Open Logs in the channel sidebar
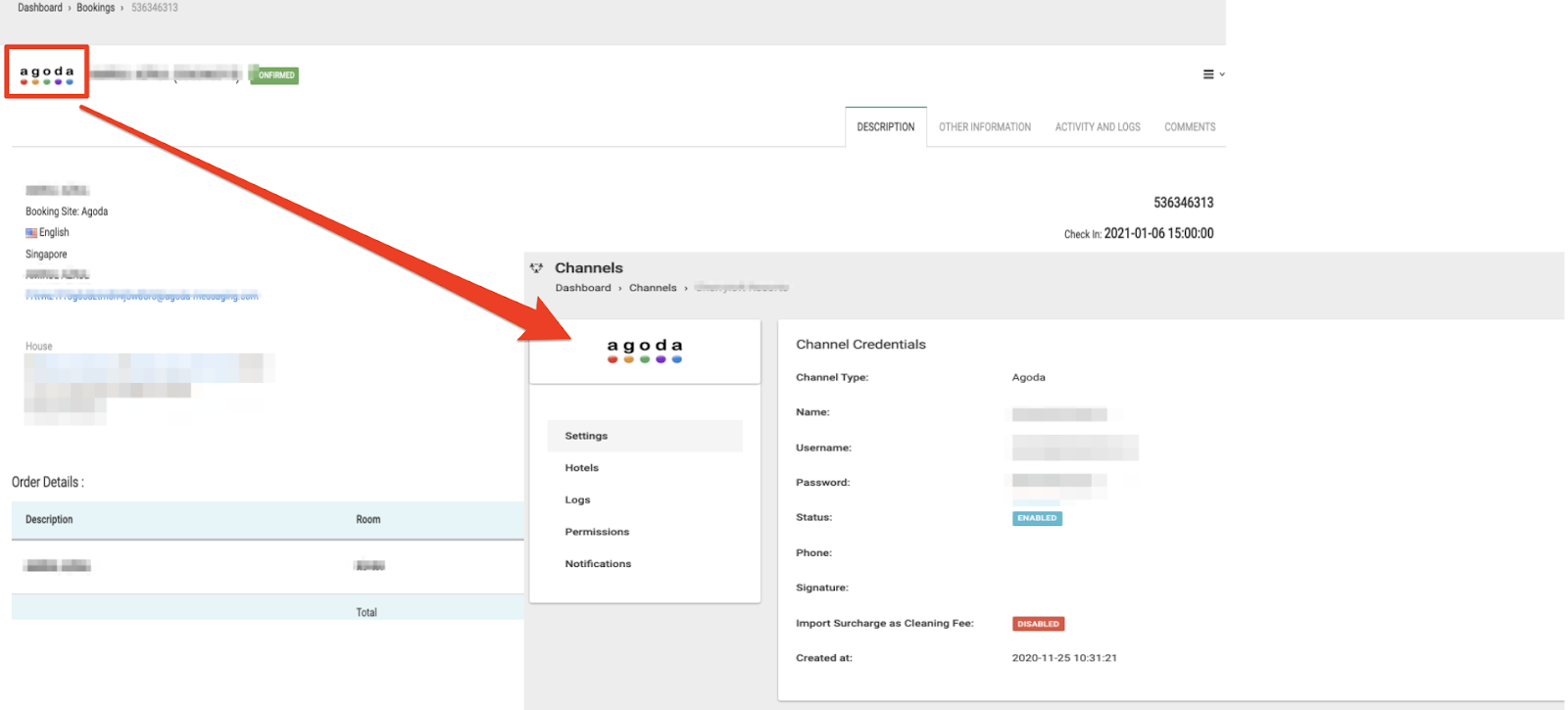Screen dimensions: 1568x710 point(577,499)
